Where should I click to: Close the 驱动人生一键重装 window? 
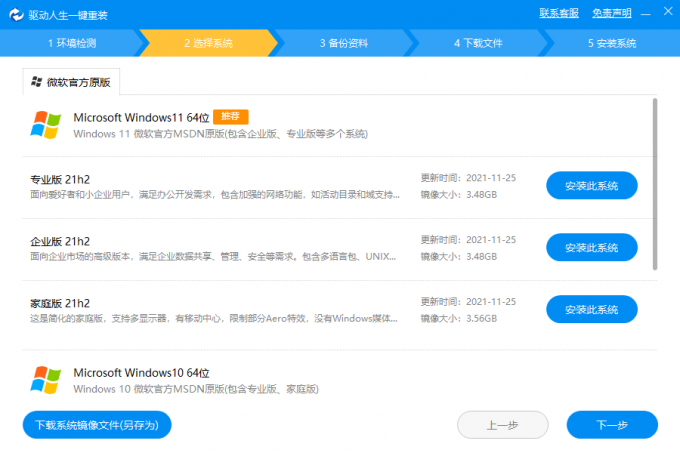pyautogui.click(x=667, y=13)
